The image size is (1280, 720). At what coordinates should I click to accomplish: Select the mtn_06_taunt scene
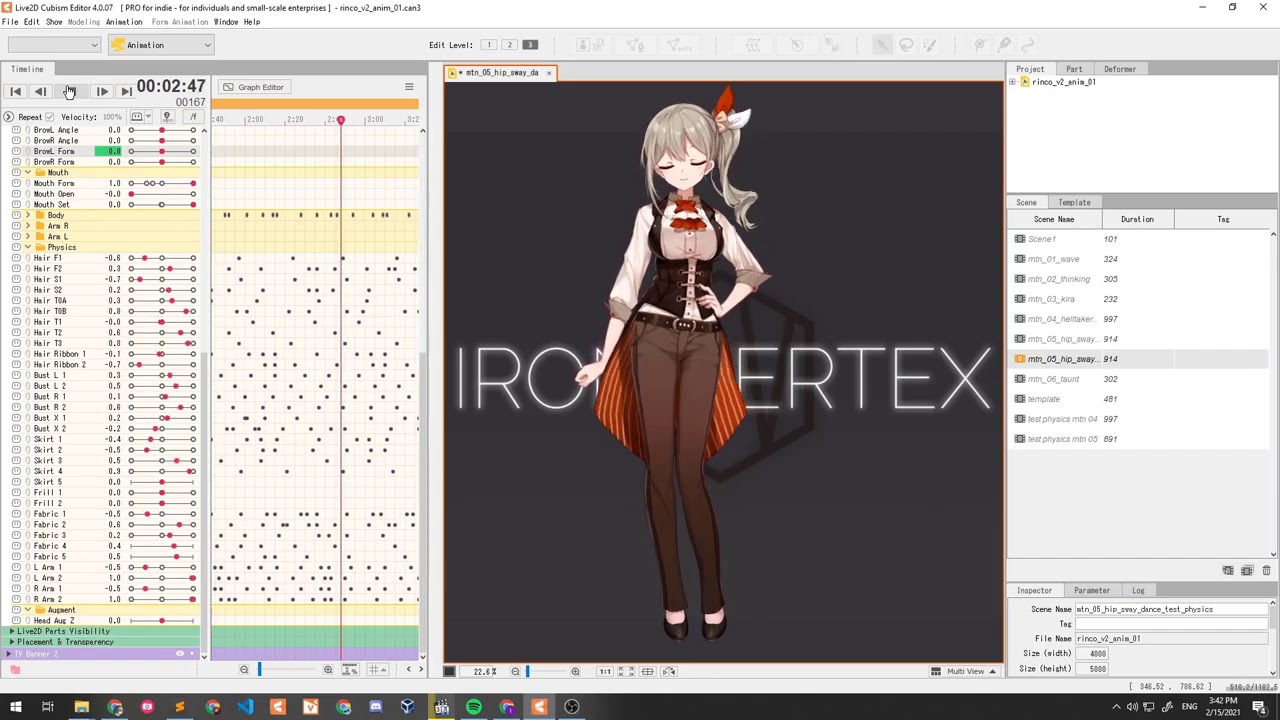1140,379
